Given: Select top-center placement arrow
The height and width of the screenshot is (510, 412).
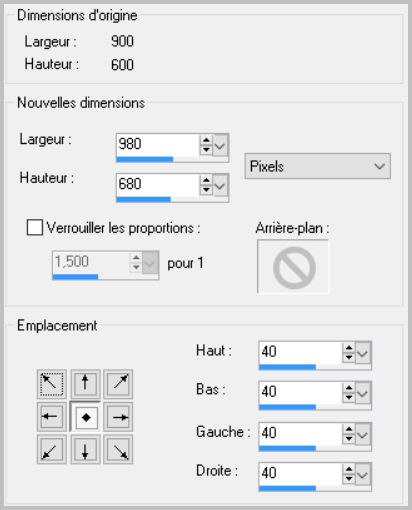Looking at the screenshot, I should tap(85, 384).
